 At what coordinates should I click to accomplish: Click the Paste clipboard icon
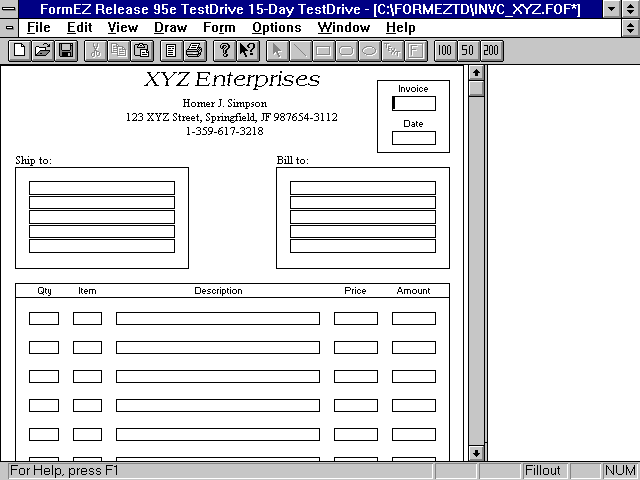[141, 50]
